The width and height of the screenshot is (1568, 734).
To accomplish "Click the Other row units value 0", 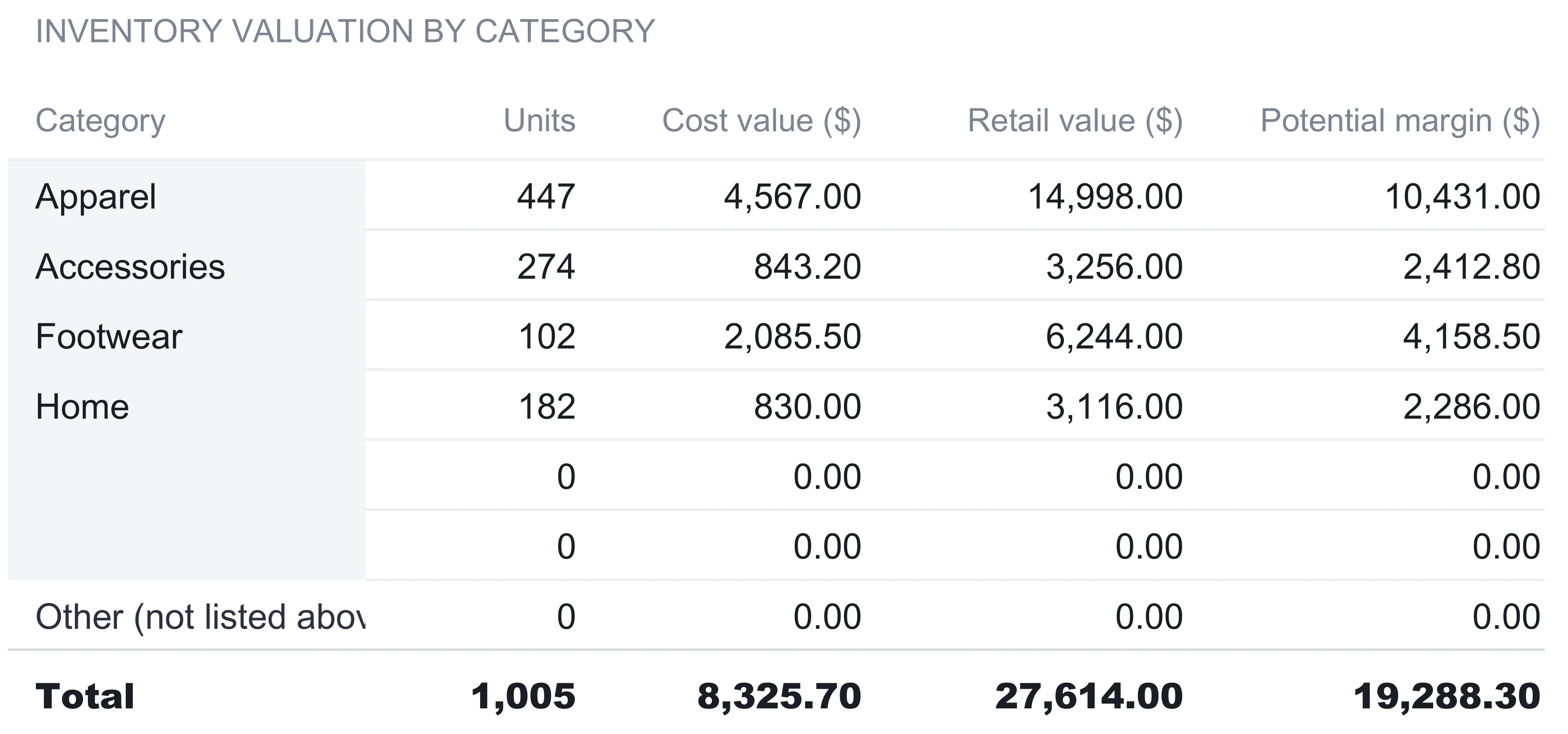I will point(566,617).
